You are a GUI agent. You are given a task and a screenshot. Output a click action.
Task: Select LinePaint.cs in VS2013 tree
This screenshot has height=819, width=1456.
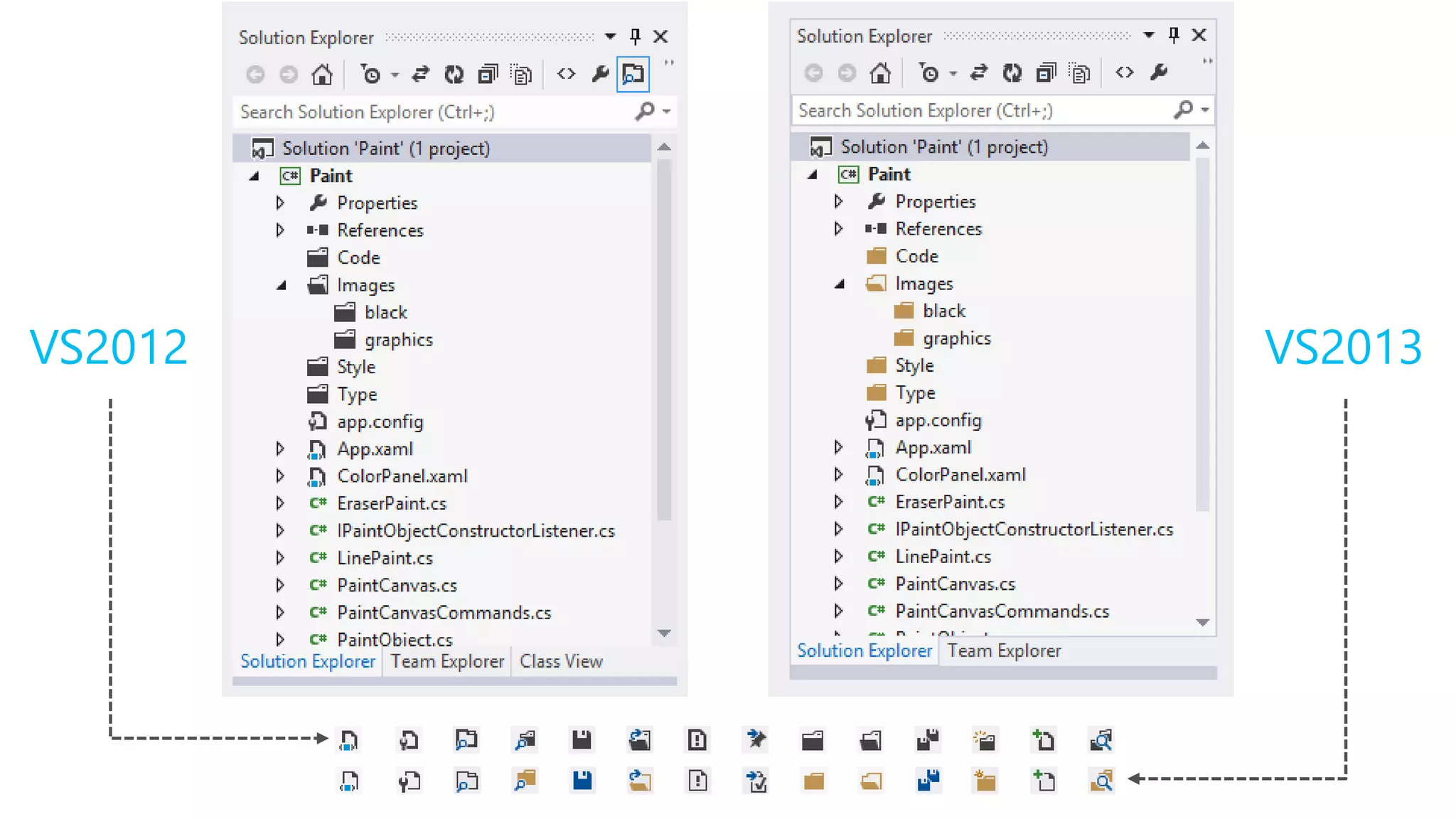[x=928, y=557]
